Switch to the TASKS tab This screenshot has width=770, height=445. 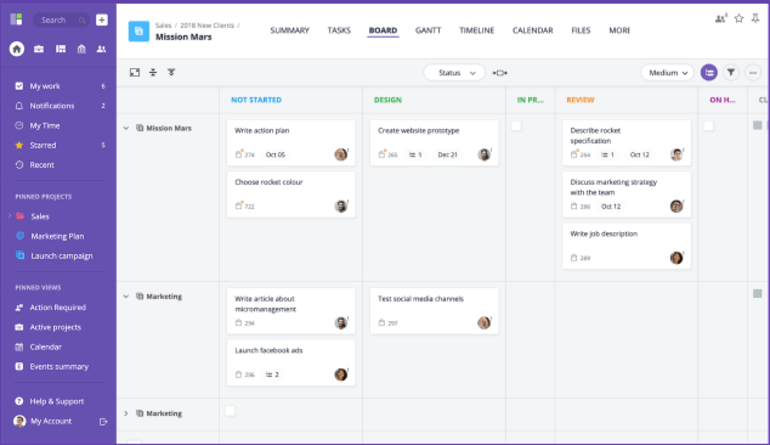coord(339,30)
